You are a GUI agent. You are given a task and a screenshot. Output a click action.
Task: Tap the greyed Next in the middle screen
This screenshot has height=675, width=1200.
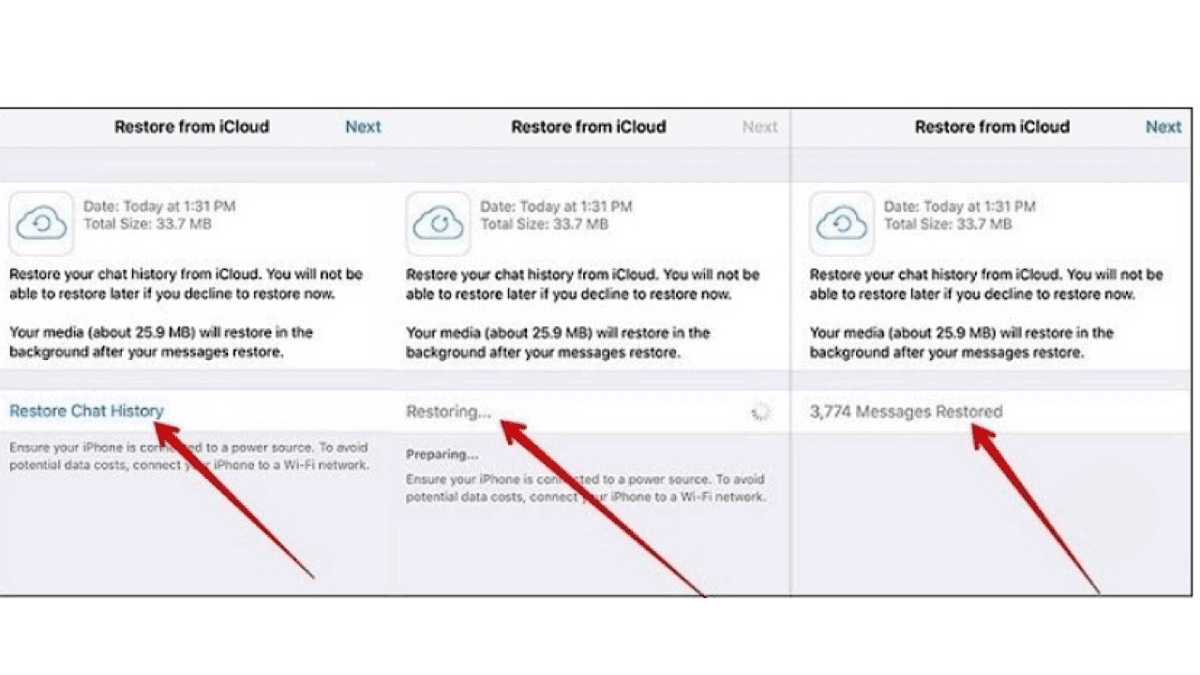pos(760,127)
